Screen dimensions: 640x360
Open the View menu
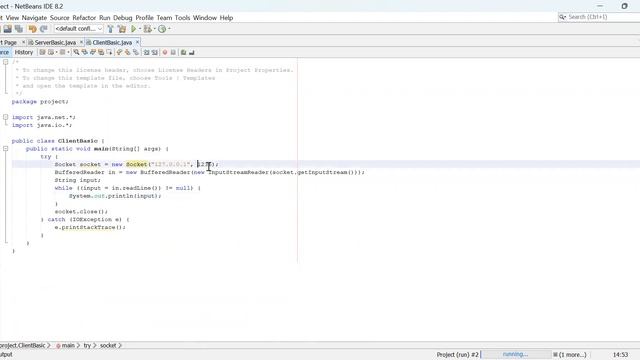(x=12, y=18)
